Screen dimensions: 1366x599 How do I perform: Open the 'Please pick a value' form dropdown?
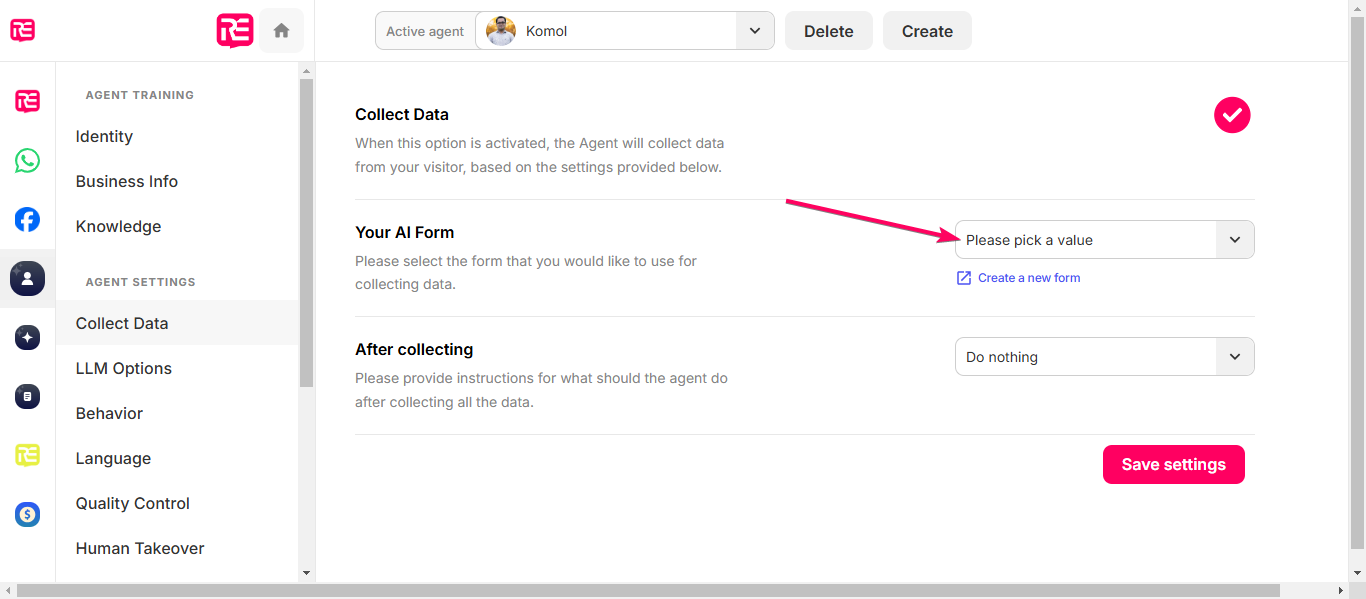tap(1104, 240)
